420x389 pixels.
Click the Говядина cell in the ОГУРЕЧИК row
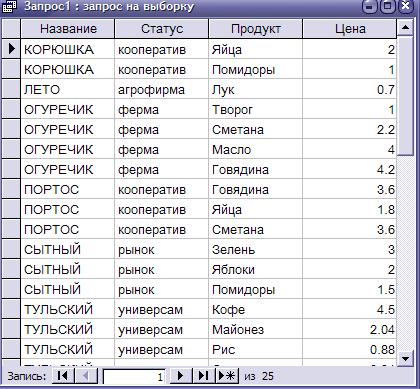point(256,169)
